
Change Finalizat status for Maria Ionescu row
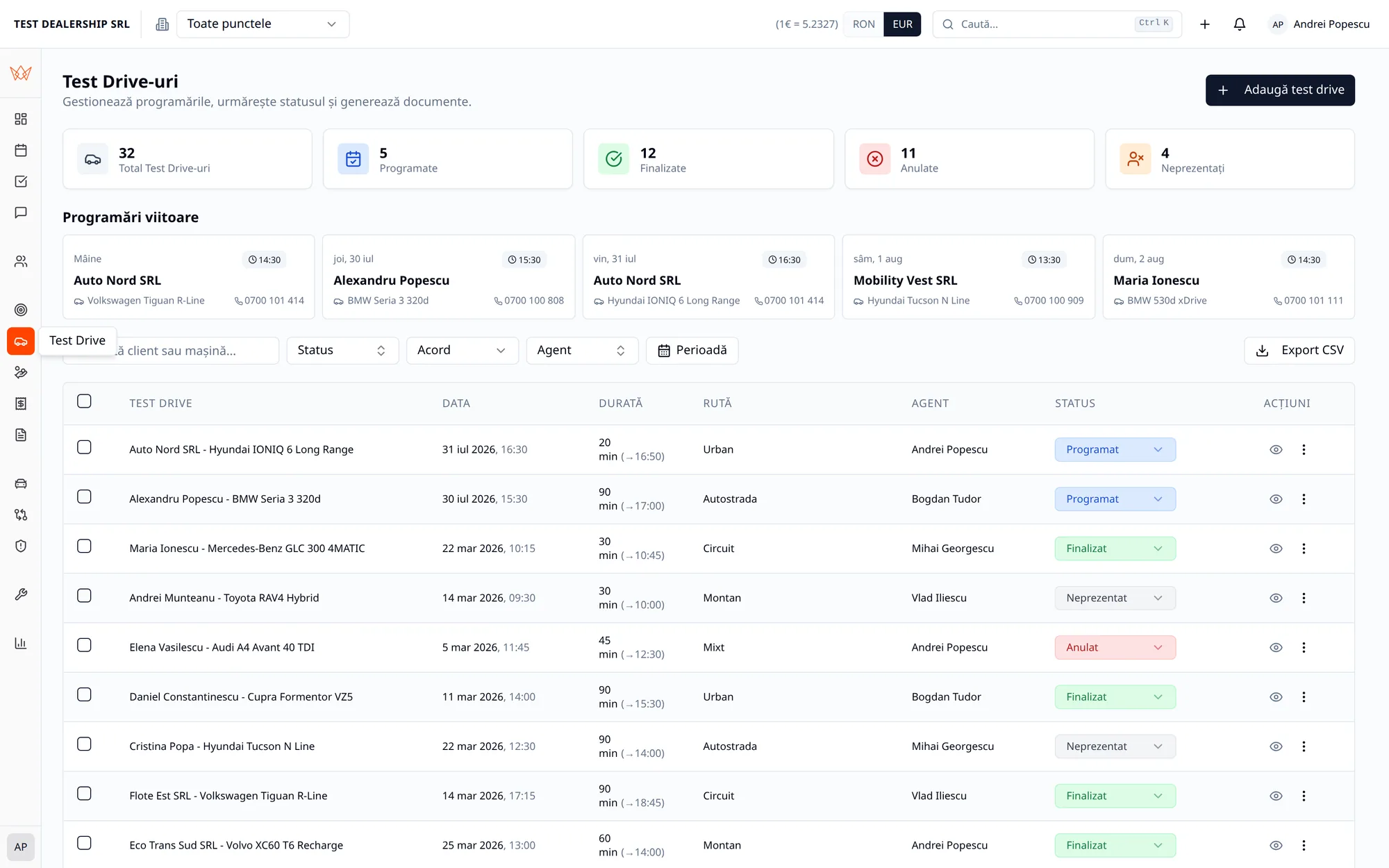tap(1115, 549)
